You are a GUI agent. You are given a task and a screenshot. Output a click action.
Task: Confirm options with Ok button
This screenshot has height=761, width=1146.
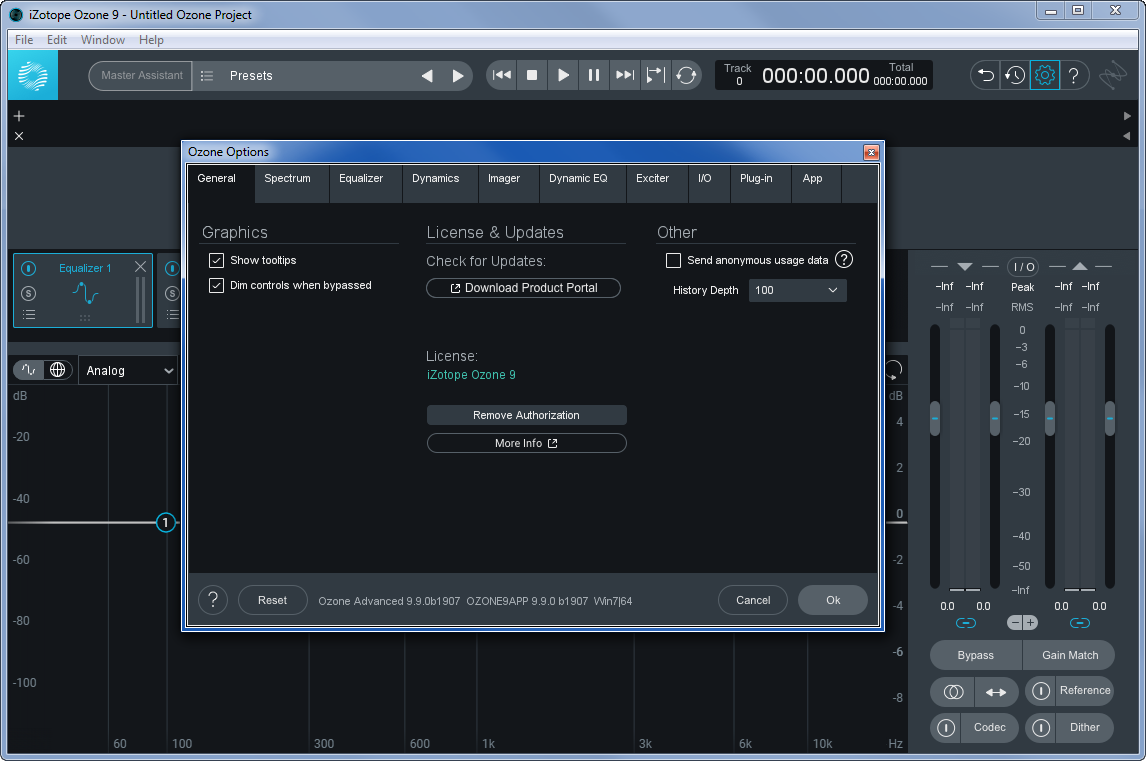pyautogui.click(x=833, y=600)
